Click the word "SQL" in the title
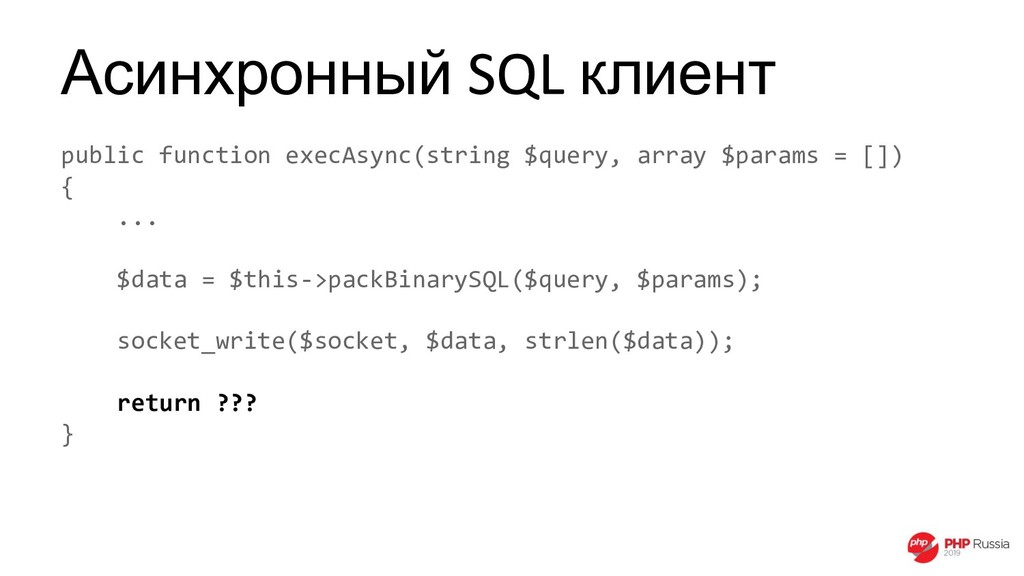 pyautogui.click(x=516, y=74)
